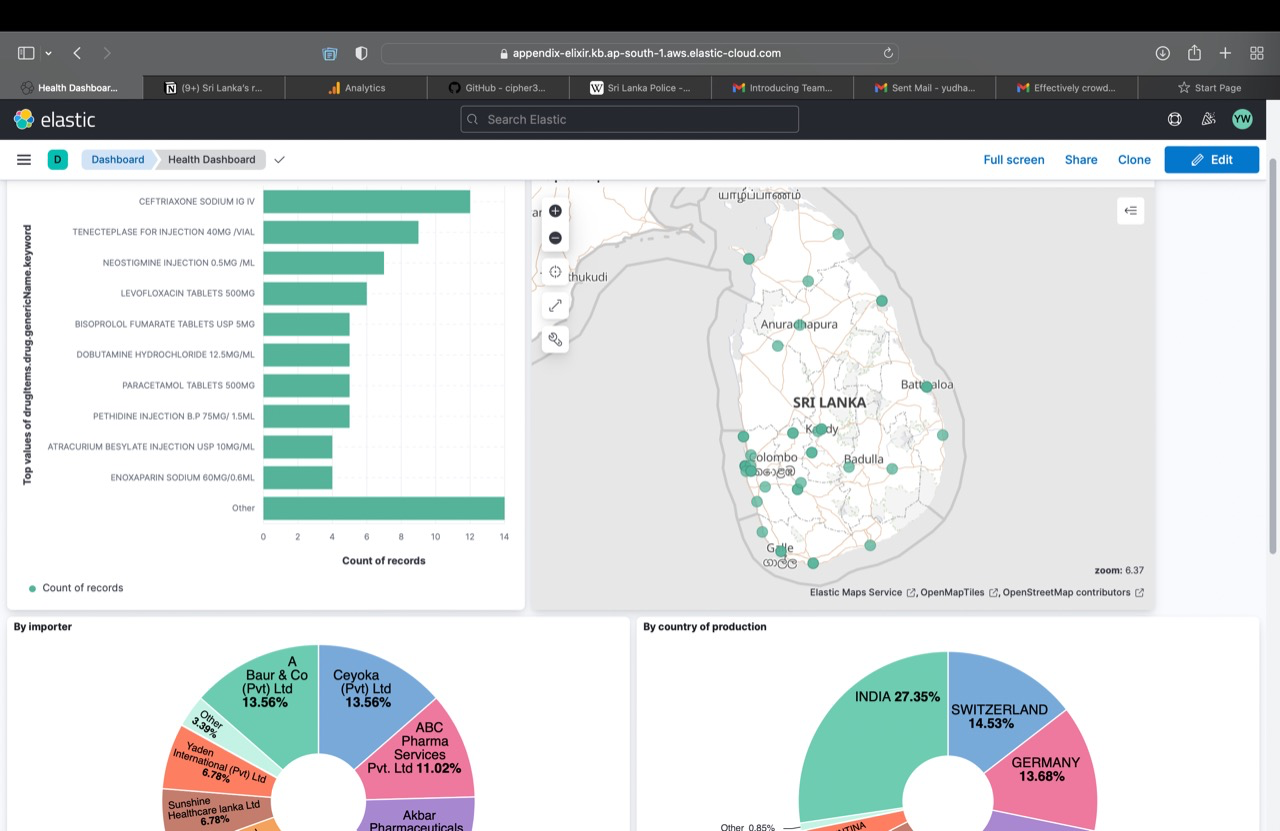Switch to the Sri Lanka Police tab
The image size is (1280, 831).
640,88
